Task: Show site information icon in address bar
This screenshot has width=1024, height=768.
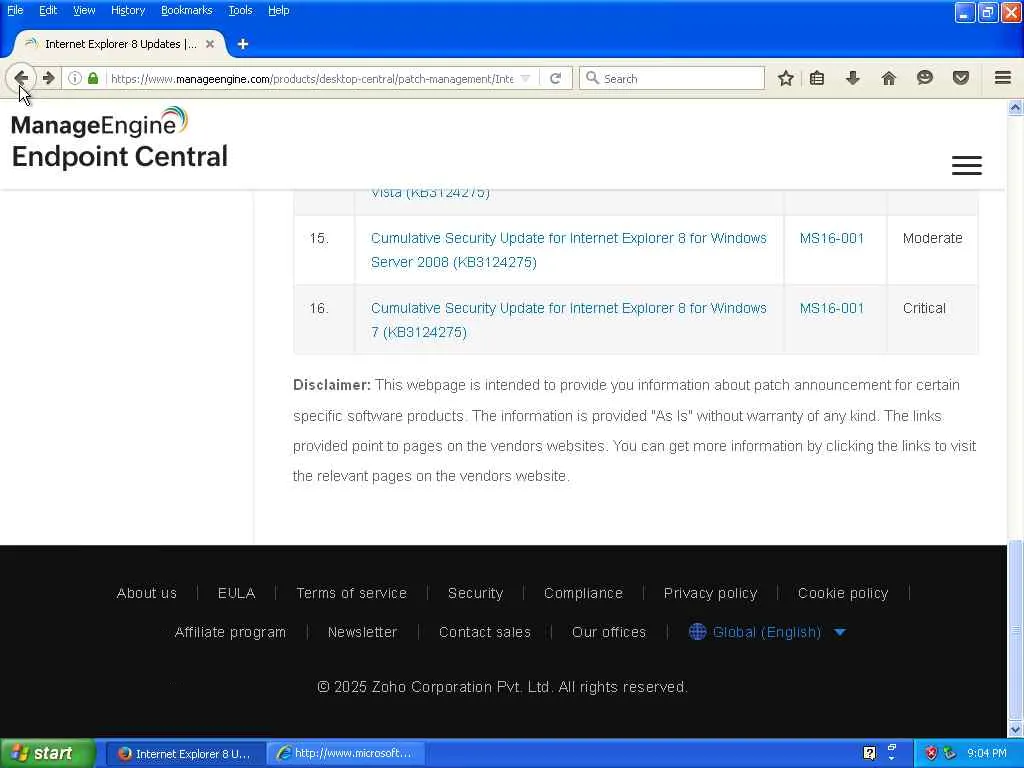Action: tap(75, 78)
